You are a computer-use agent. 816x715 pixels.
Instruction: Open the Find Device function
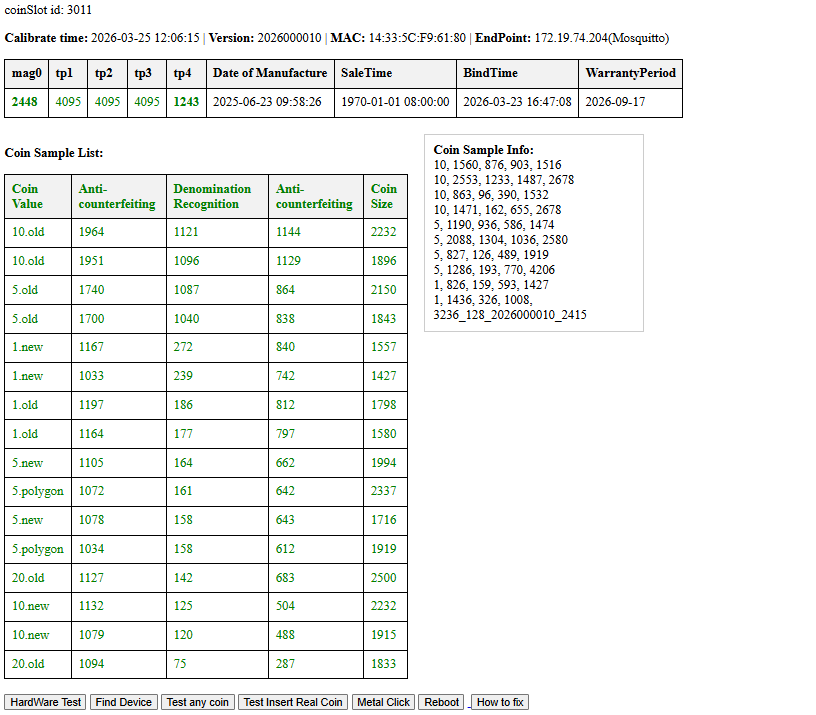pyautogui.click(x=123, y=702)
